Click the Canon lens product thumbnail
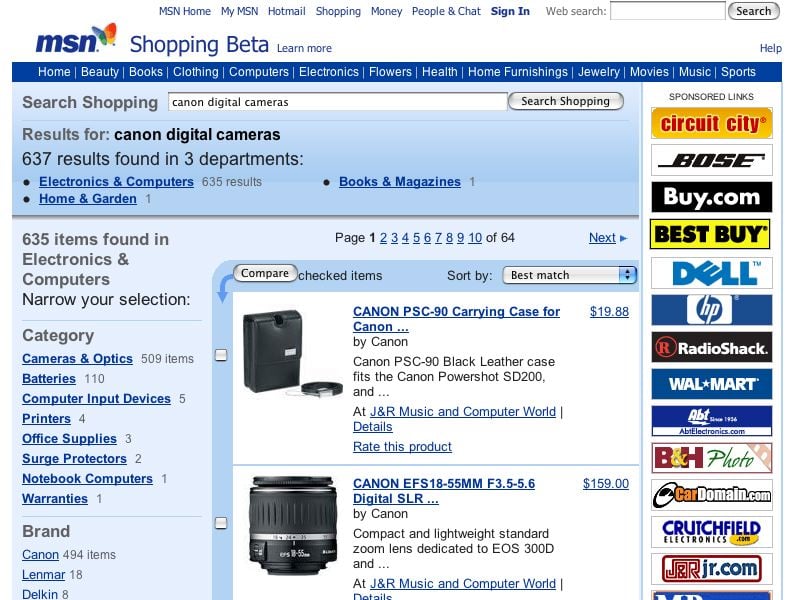This screenshot has width=793, height=600. click(293, 525)
